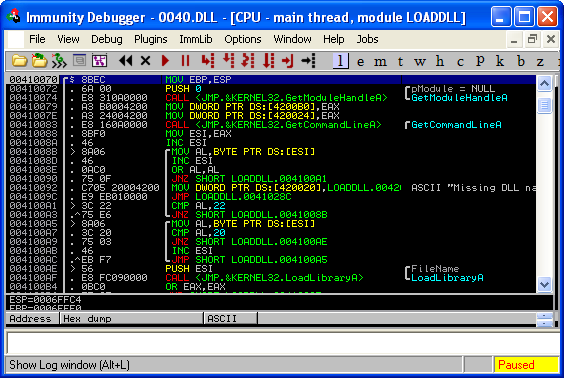Click the Immunity Debugger title bar icon
The width and height of the screenshot is (564, 378).
[14, 17]
